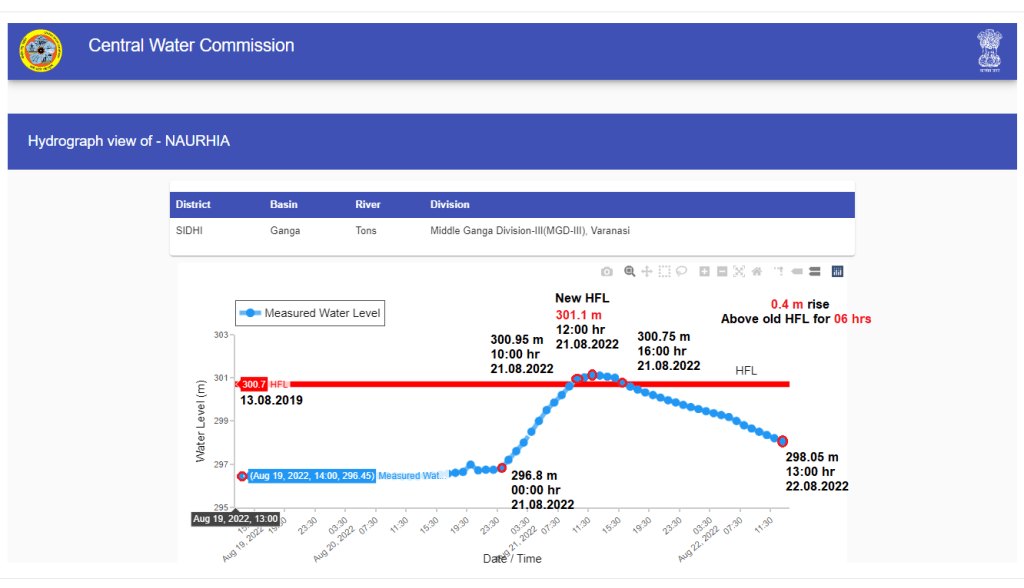The image size is (1024, 588).
Task: Enable show closest data on hover
Action: pyautogui.click(x=797, y=271)
